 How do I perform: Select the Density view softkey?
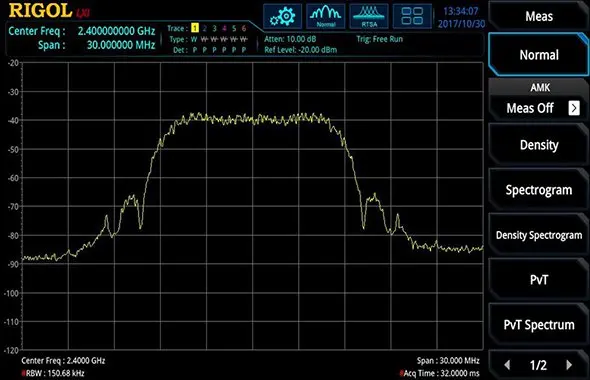[x=539, y=145]
